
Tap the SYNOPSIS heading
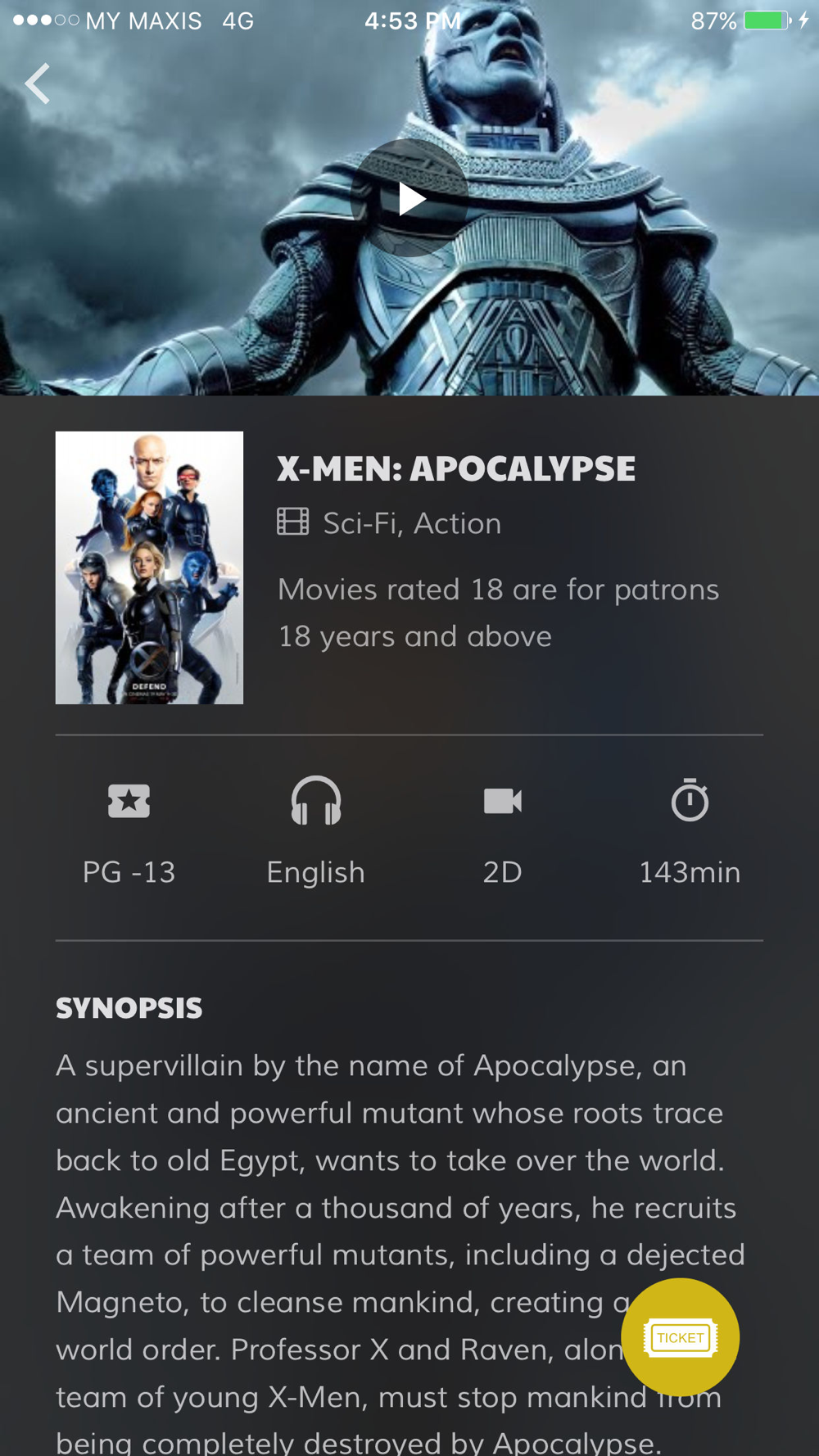pos(129,1008)
